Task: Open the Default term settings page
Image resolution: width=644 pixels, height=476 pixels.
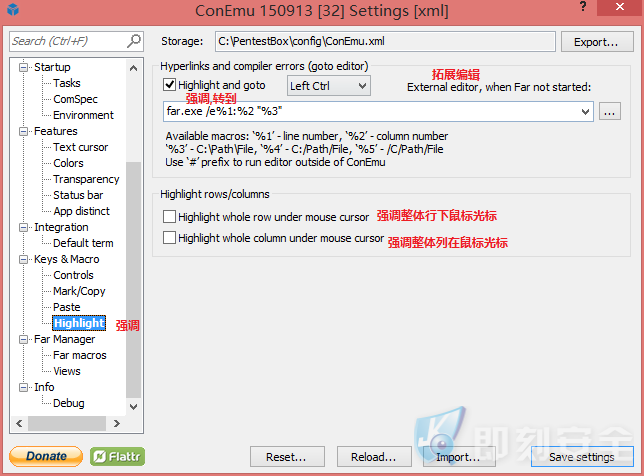Action: pos(83,243)
